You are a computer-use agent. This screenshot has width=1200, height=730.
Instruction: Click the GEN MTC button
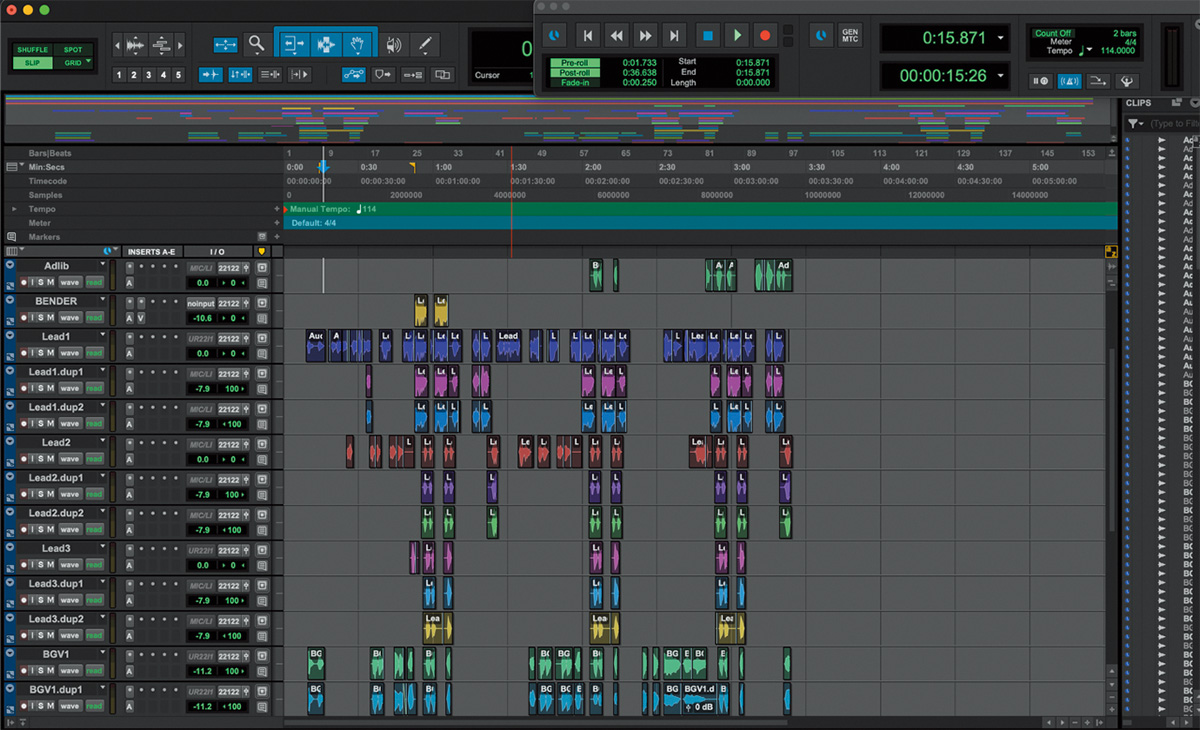[x=849, y=35]
